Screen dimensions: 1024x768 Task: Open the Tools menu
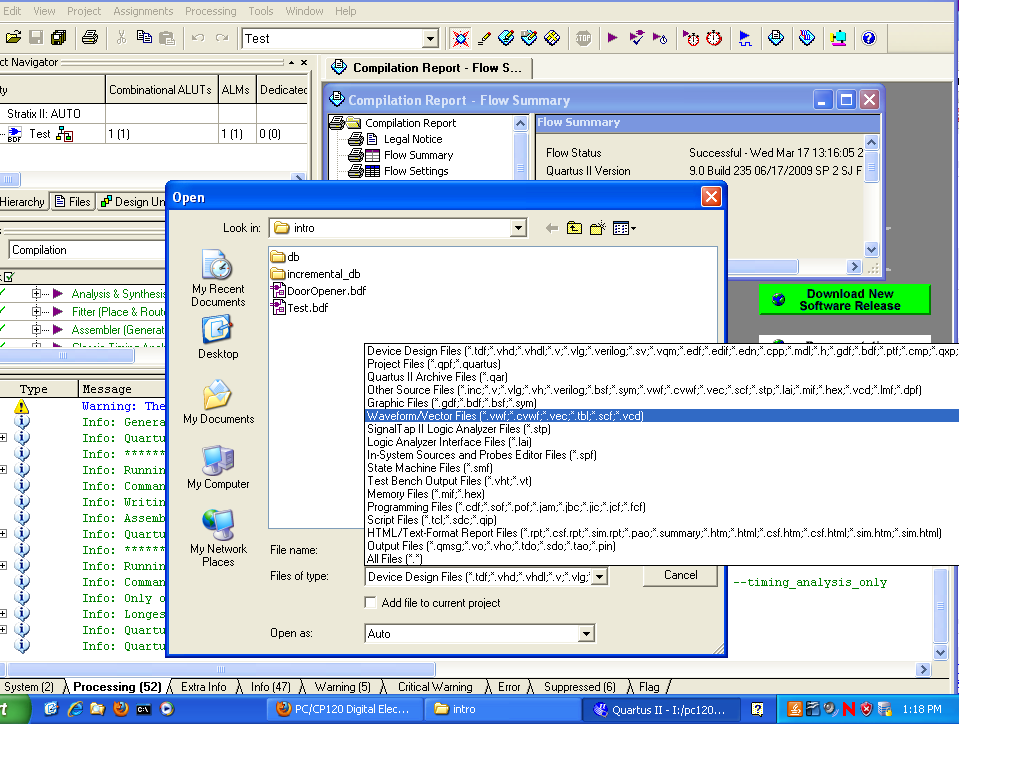click(261, 11)
